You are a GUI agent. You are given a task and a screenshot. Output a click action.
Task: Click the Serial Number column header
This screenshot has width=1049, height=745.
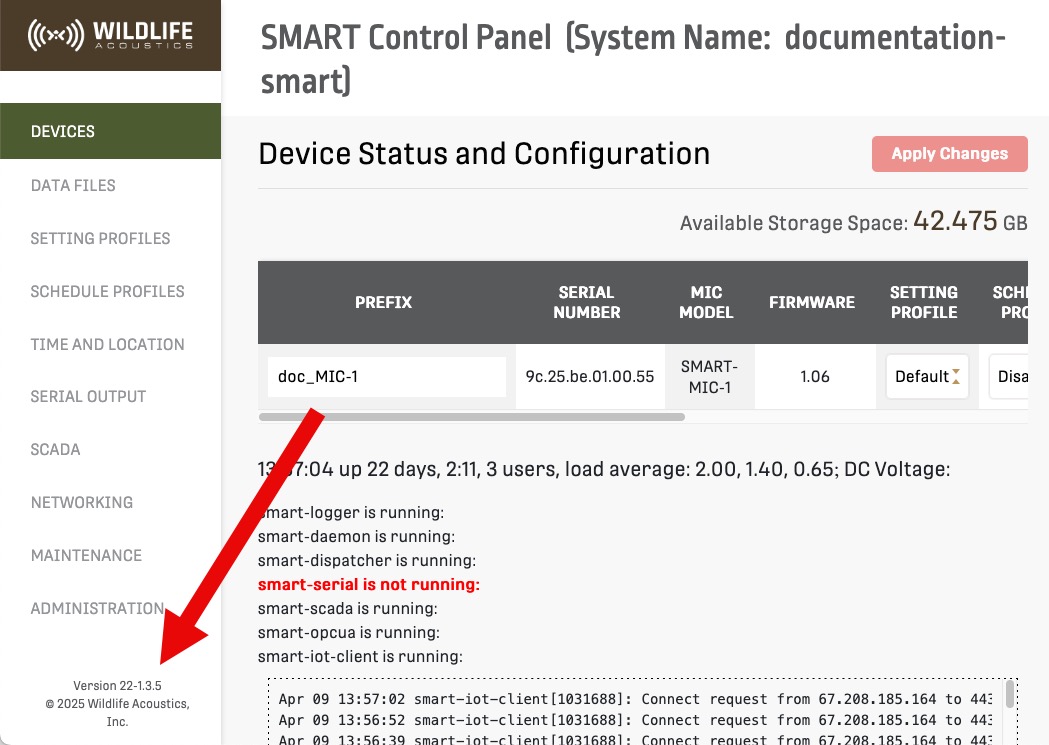pos(586,302)
